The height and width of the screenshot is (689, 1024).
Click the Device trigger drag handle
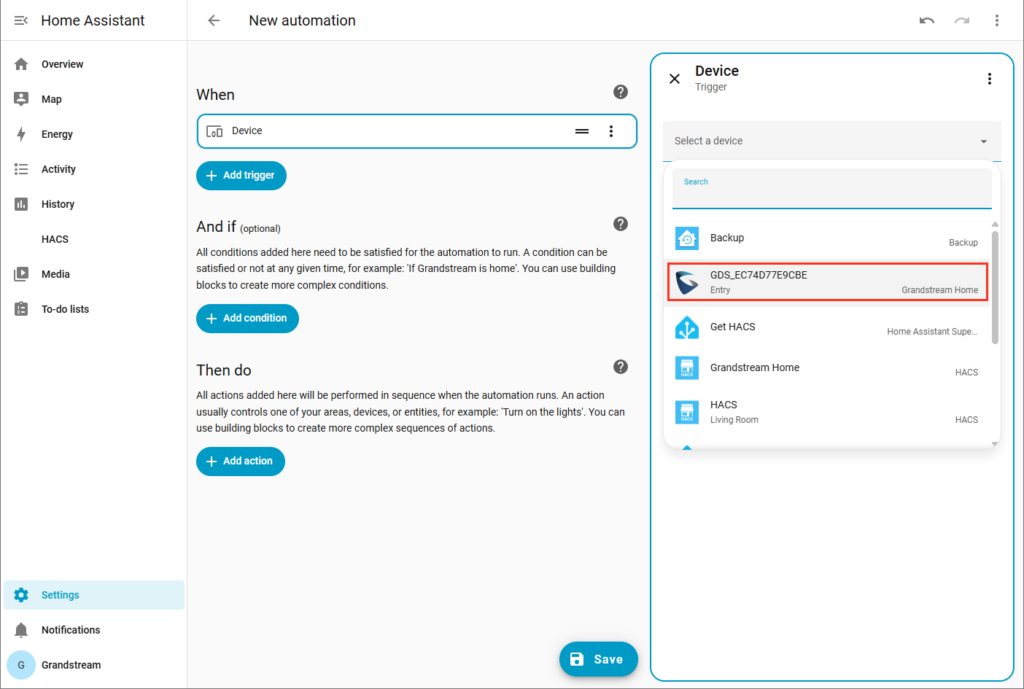pos(582,131)
